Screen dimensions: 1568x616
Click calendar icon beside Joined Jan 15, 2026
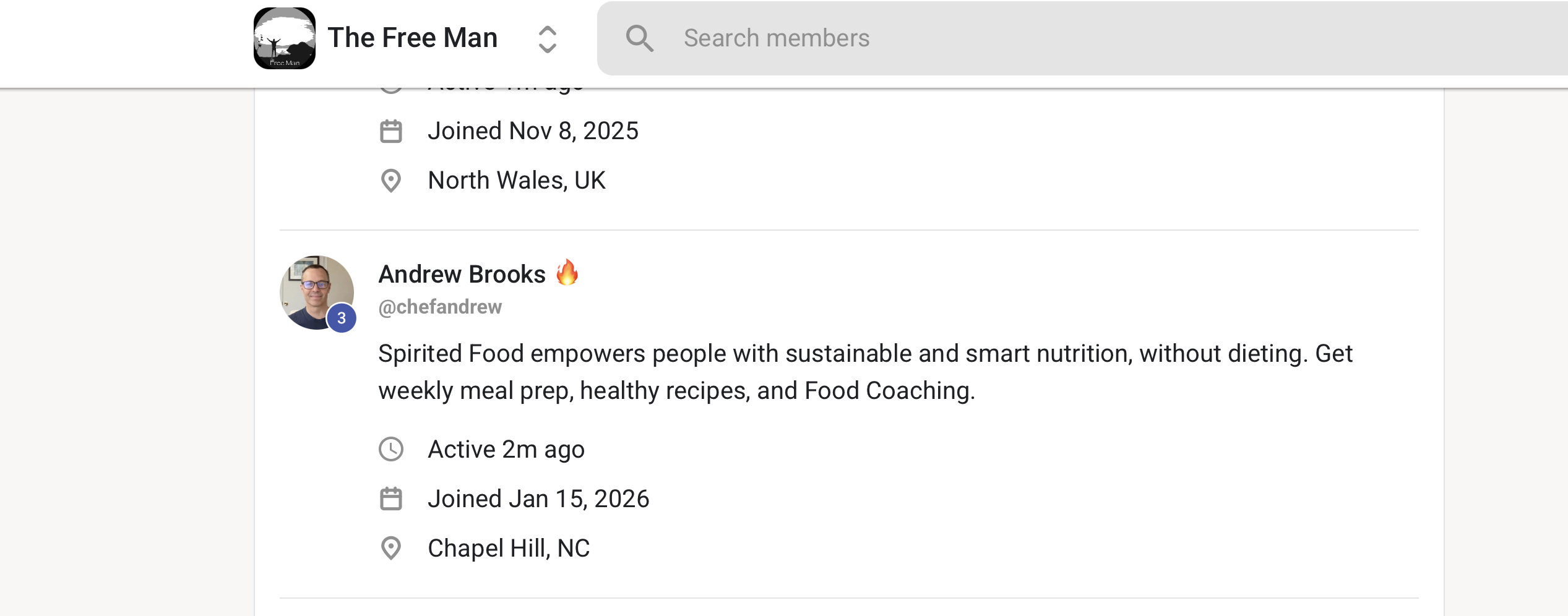[391, 498]
